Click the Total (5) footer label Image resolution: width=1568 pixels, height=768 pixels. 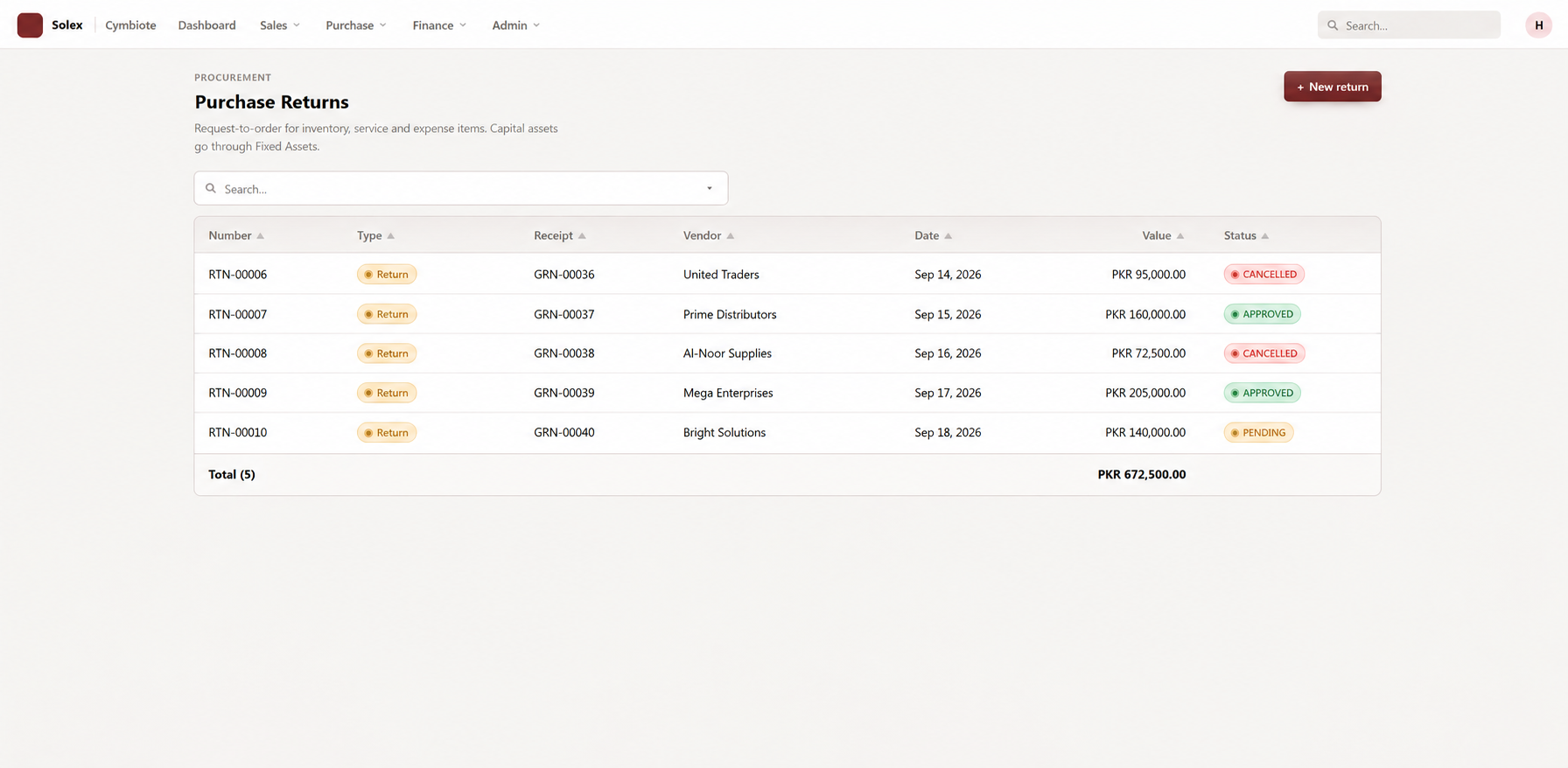pos(232,475)
